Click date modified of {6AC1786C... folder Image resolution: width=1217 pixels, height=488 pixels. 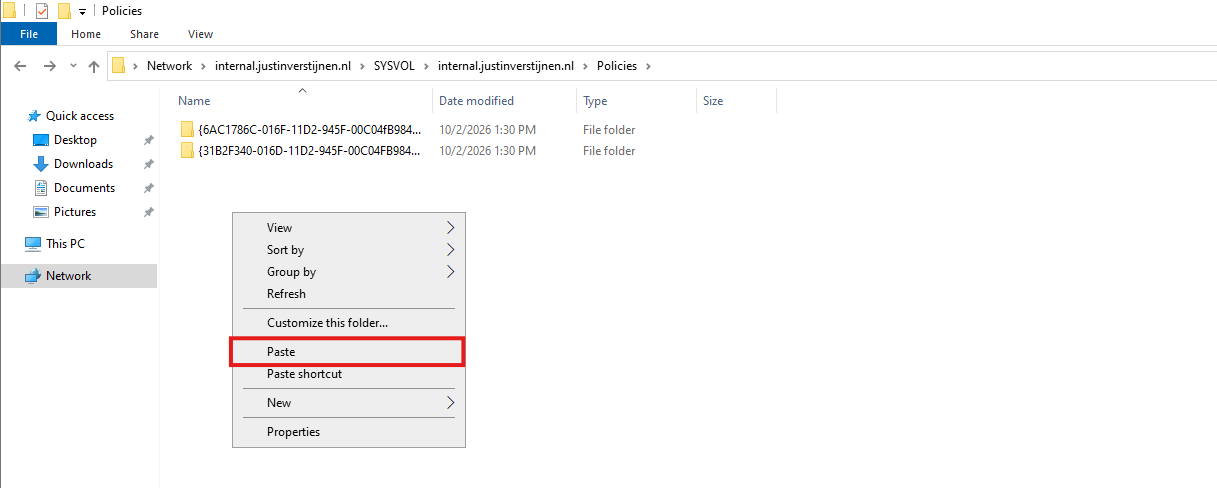click(x=487, y=130)
